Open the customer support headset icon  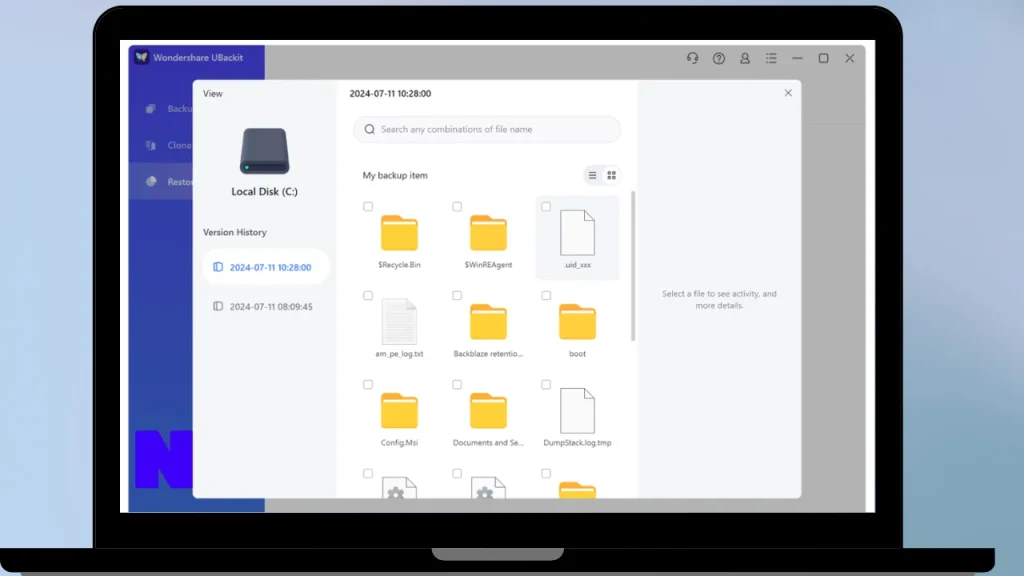(692, 58)
